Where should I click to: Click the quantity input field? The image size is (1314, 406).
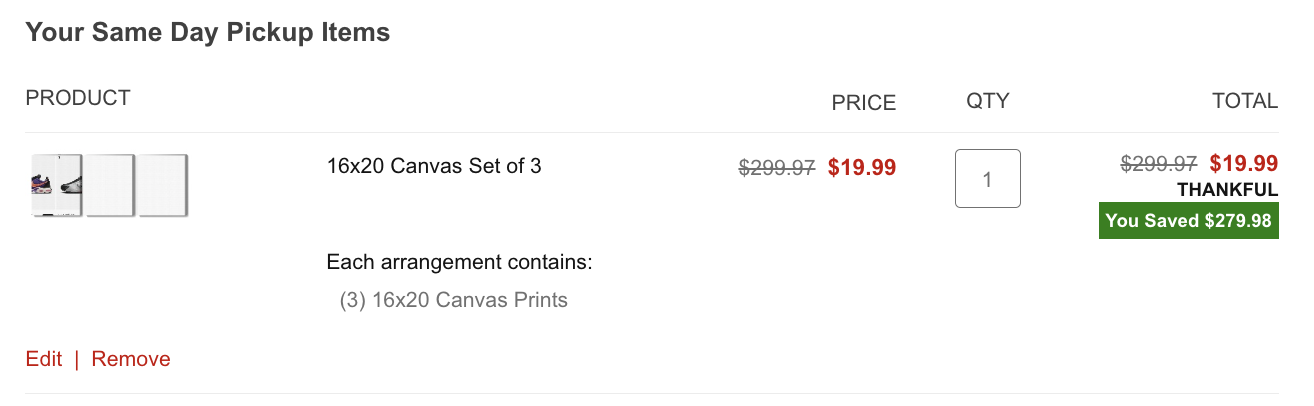click(987, 179)
